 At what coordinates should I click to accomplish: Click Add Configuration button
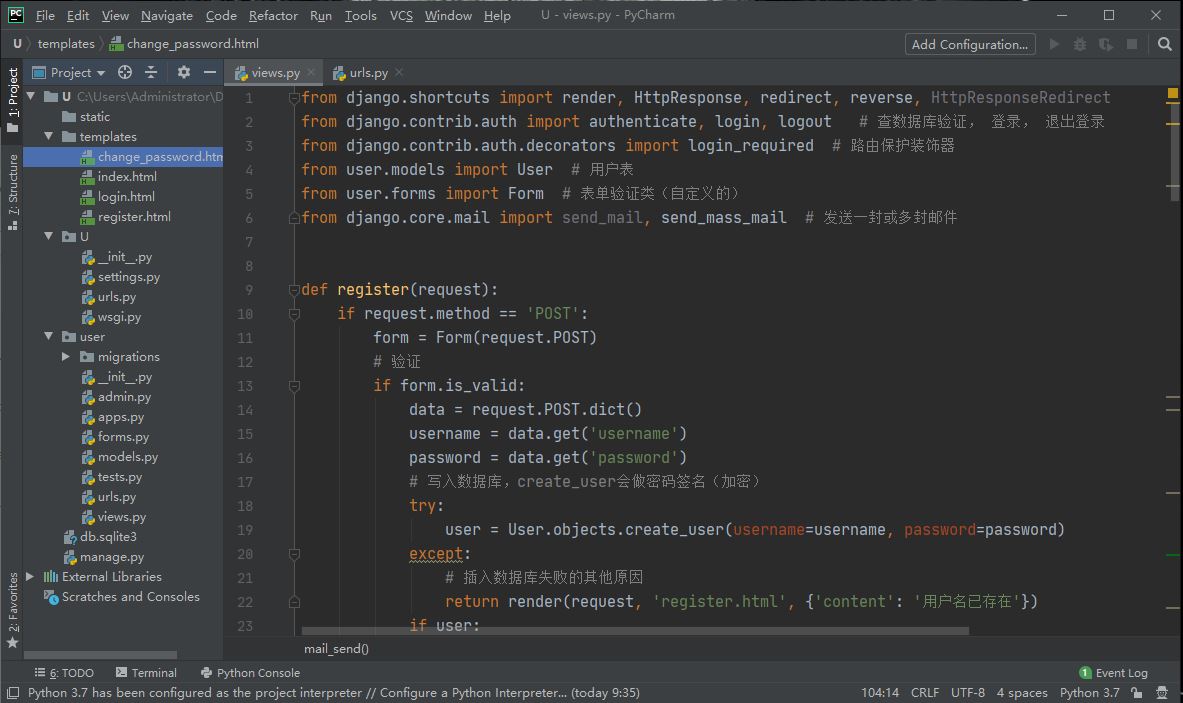click(969, 45)
